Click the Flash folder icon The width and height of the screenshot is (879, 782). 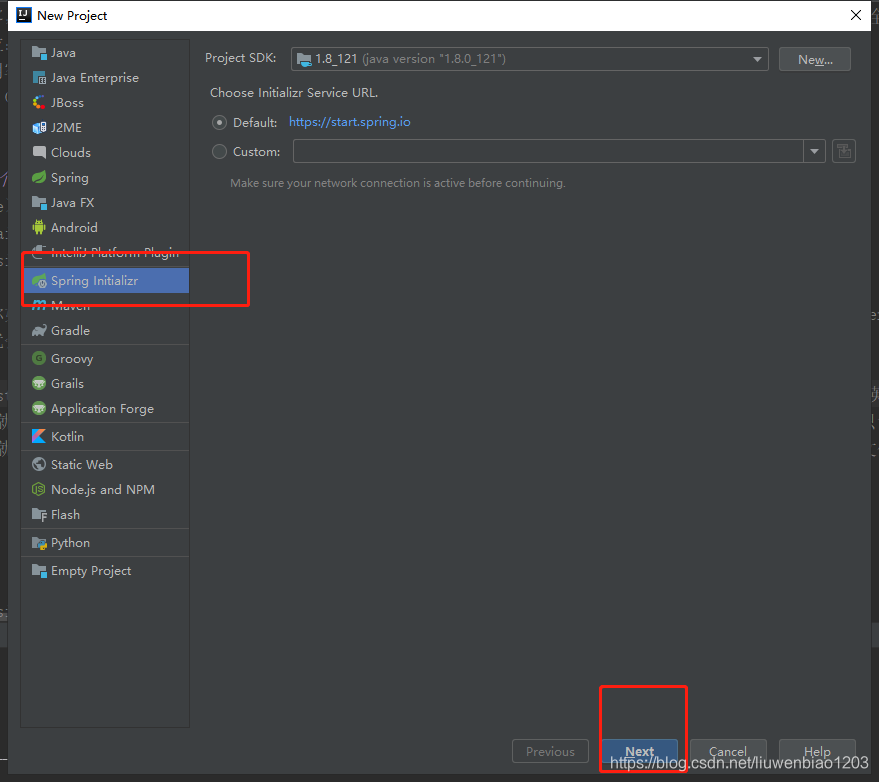39,515
